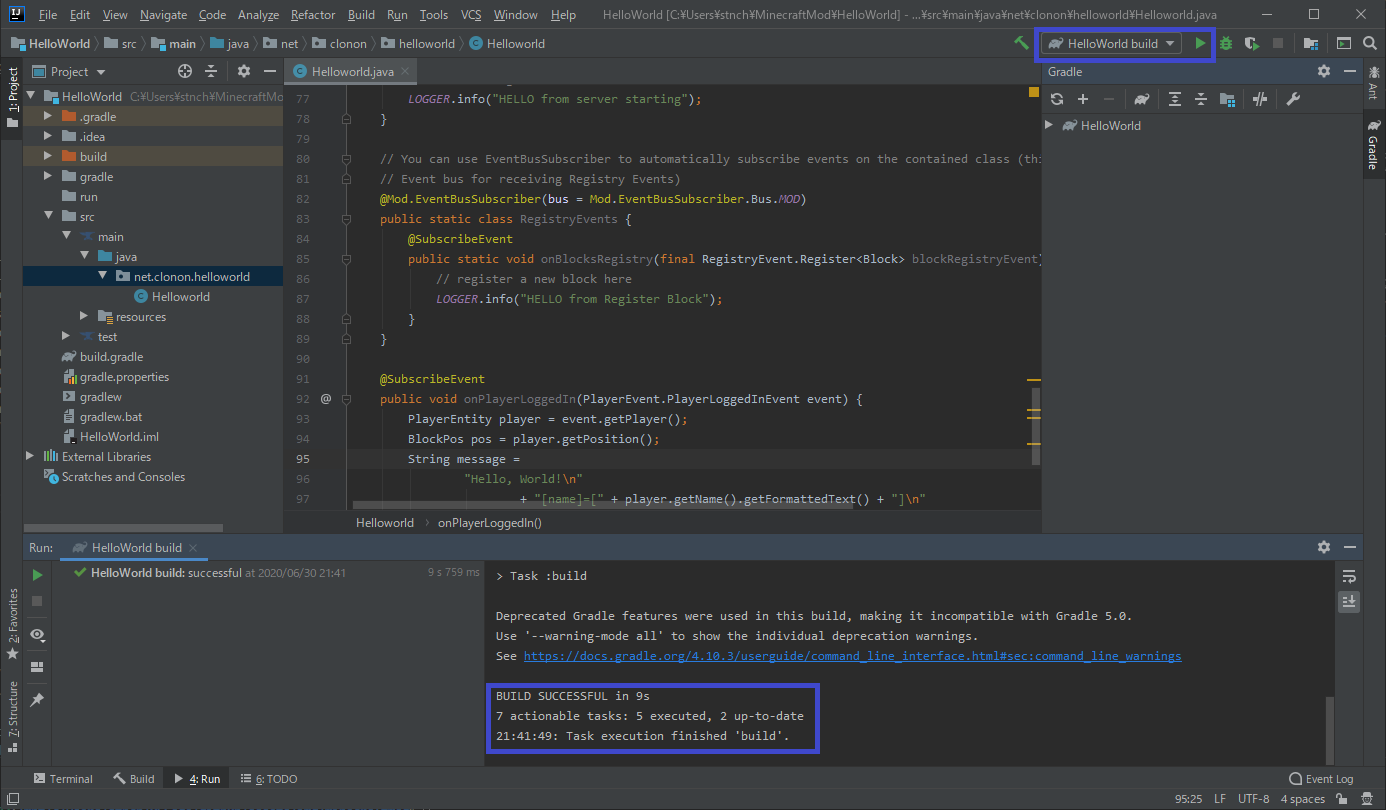Click the UTF-8 encoding in status bar
The image size is (1386, 810).
pos(1253,799)
